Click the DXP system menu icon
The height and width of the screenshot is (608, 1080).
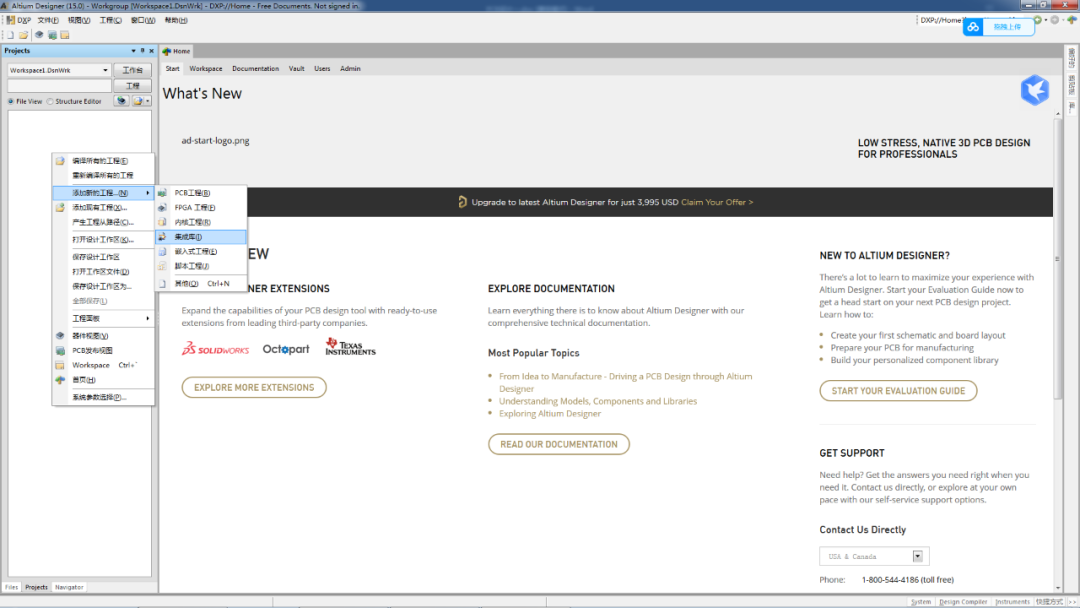10,20
